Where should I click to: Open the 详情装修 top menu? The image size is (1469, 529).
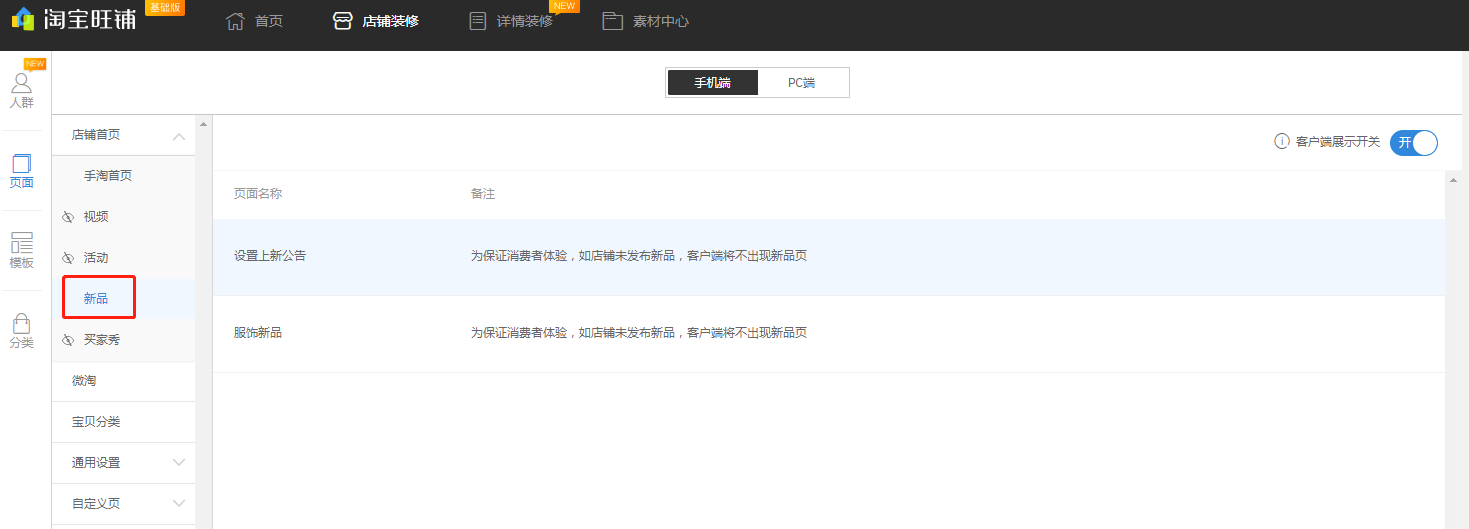(524, 21)
